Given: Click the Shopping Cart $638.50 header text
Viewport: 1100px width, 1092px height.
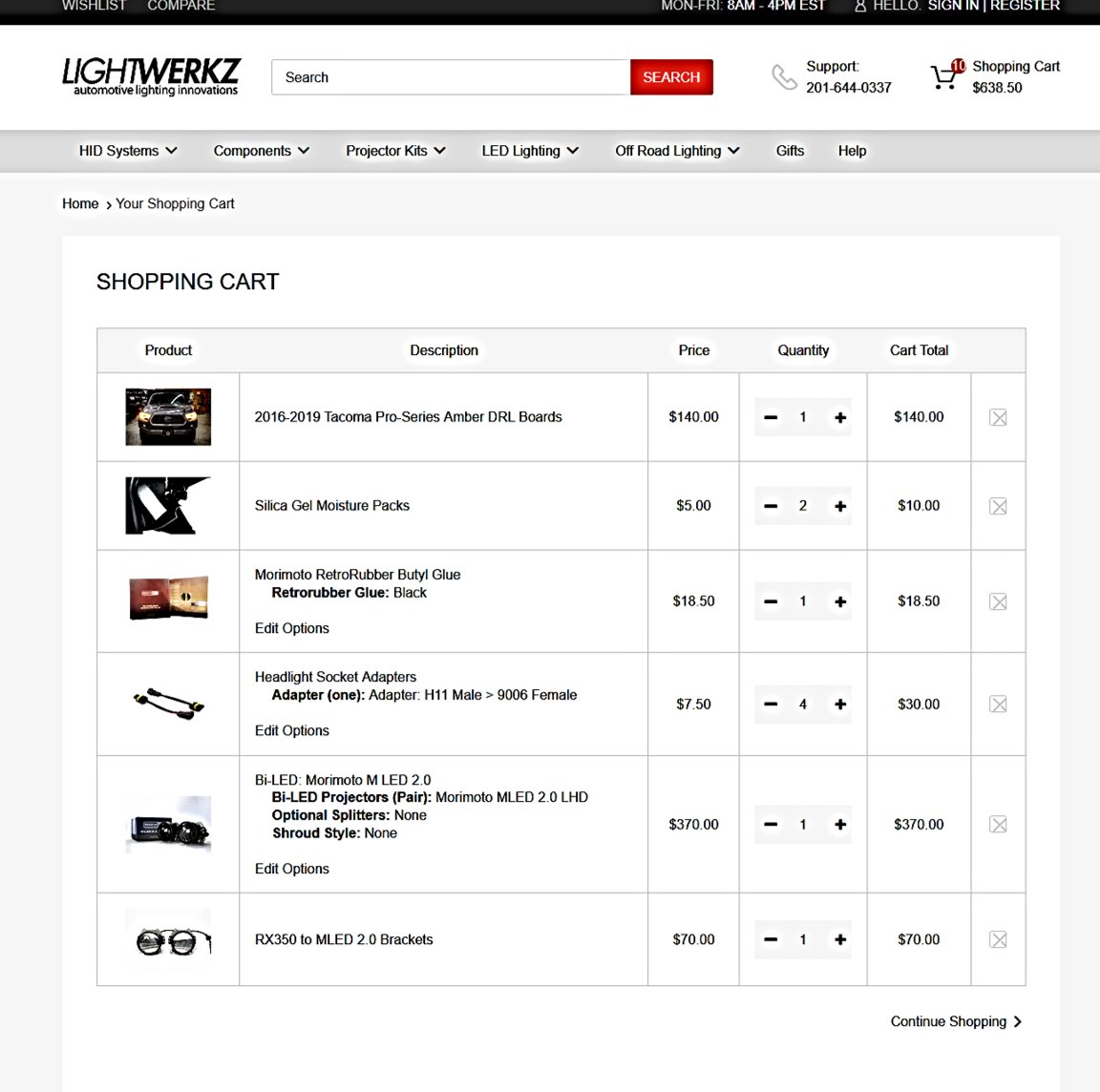Looking at the screenshot, I should [1016, 76].
